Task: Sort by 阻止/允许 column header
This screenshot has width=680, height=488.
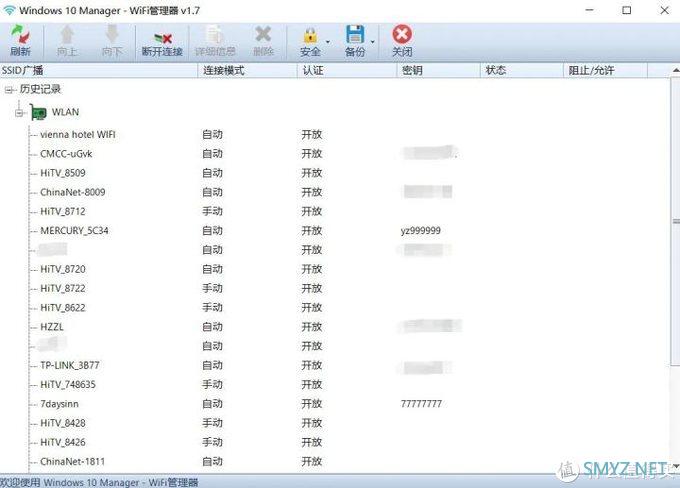Action: (x=605, y=70)
